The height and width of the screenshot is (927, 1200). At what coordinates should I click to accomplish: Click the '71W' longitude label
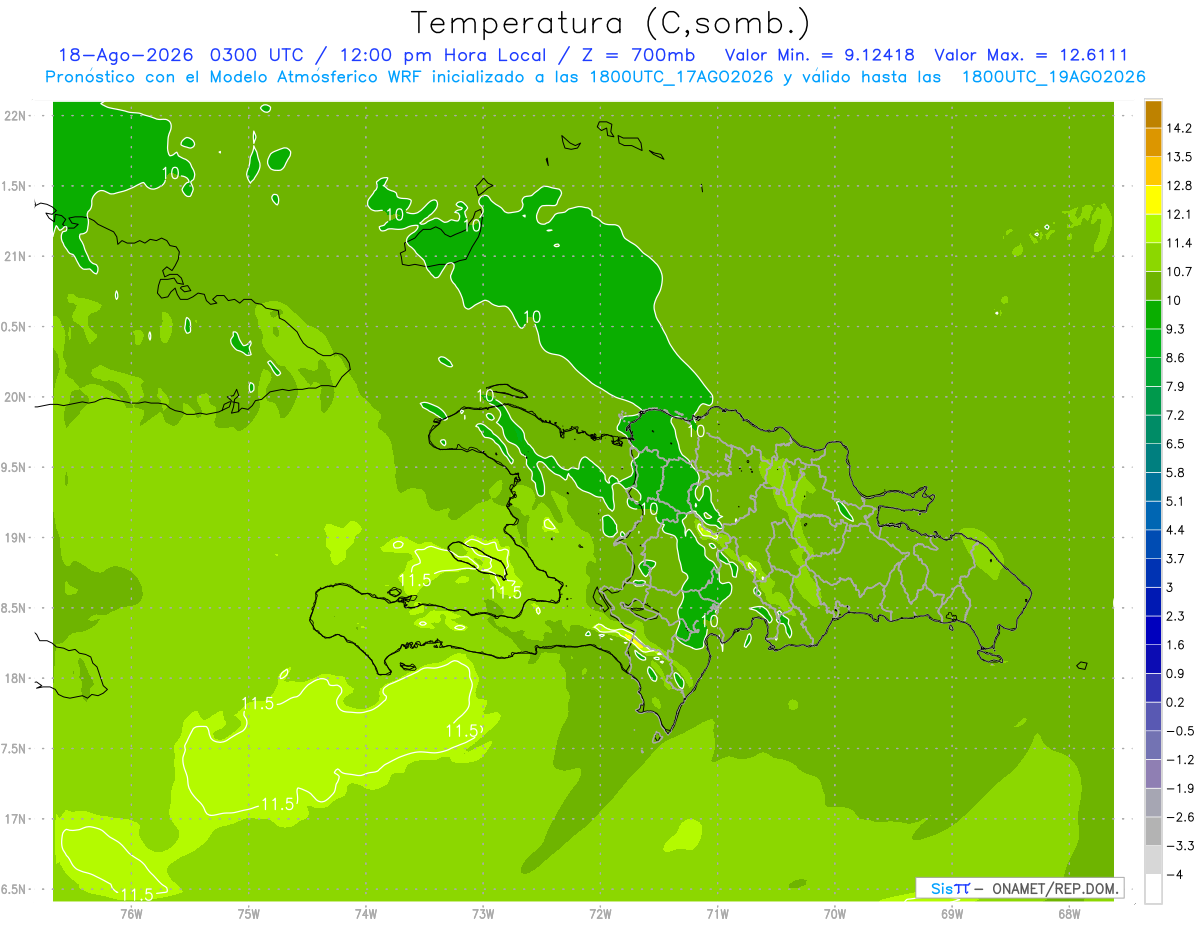tap(717, 913)
